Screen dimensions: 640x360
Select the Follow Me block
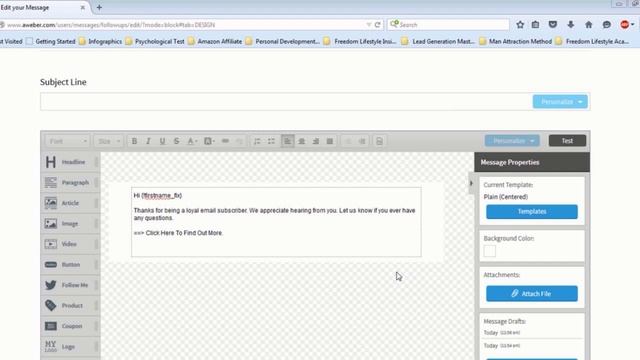(70, 285)
